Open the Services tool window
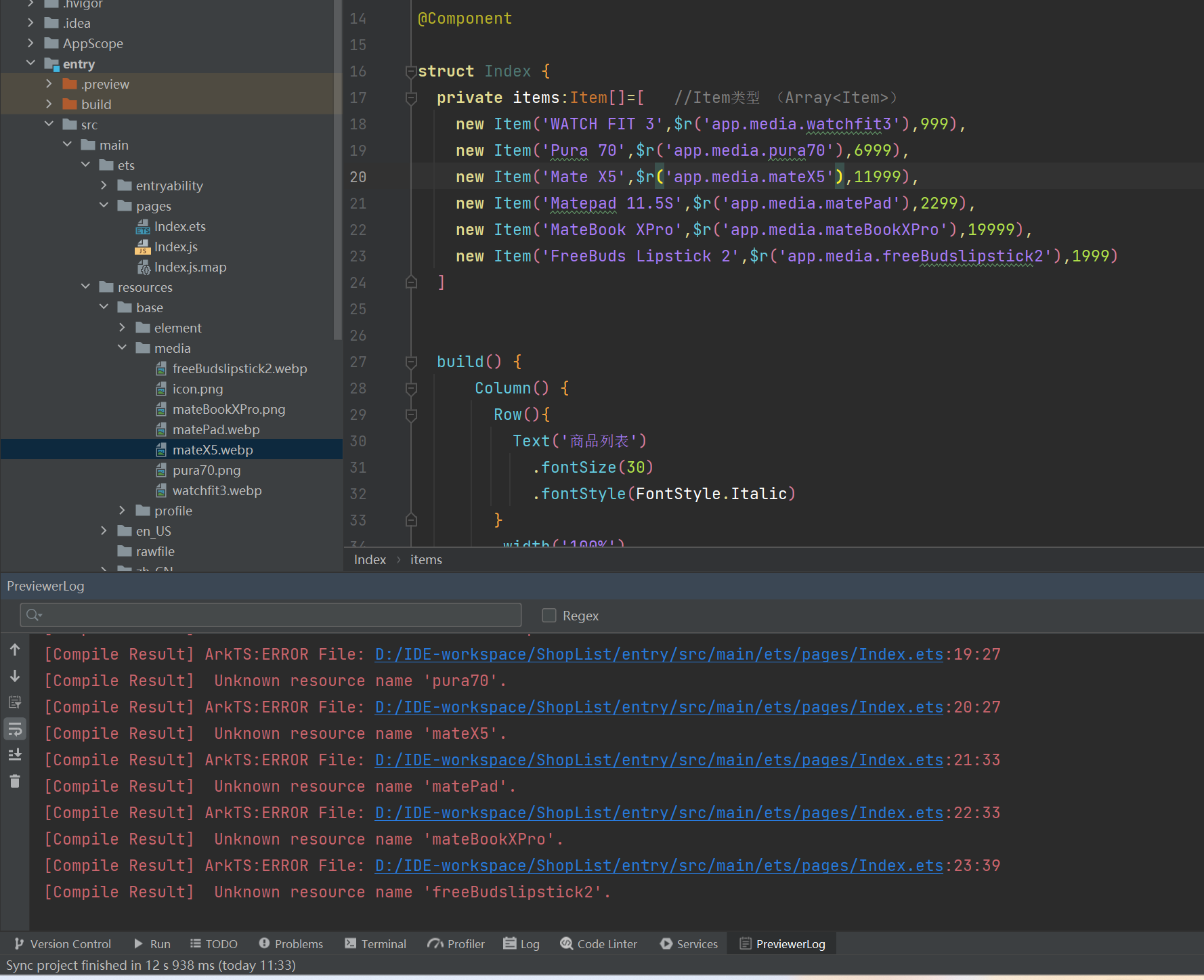 tap(689, 943)
